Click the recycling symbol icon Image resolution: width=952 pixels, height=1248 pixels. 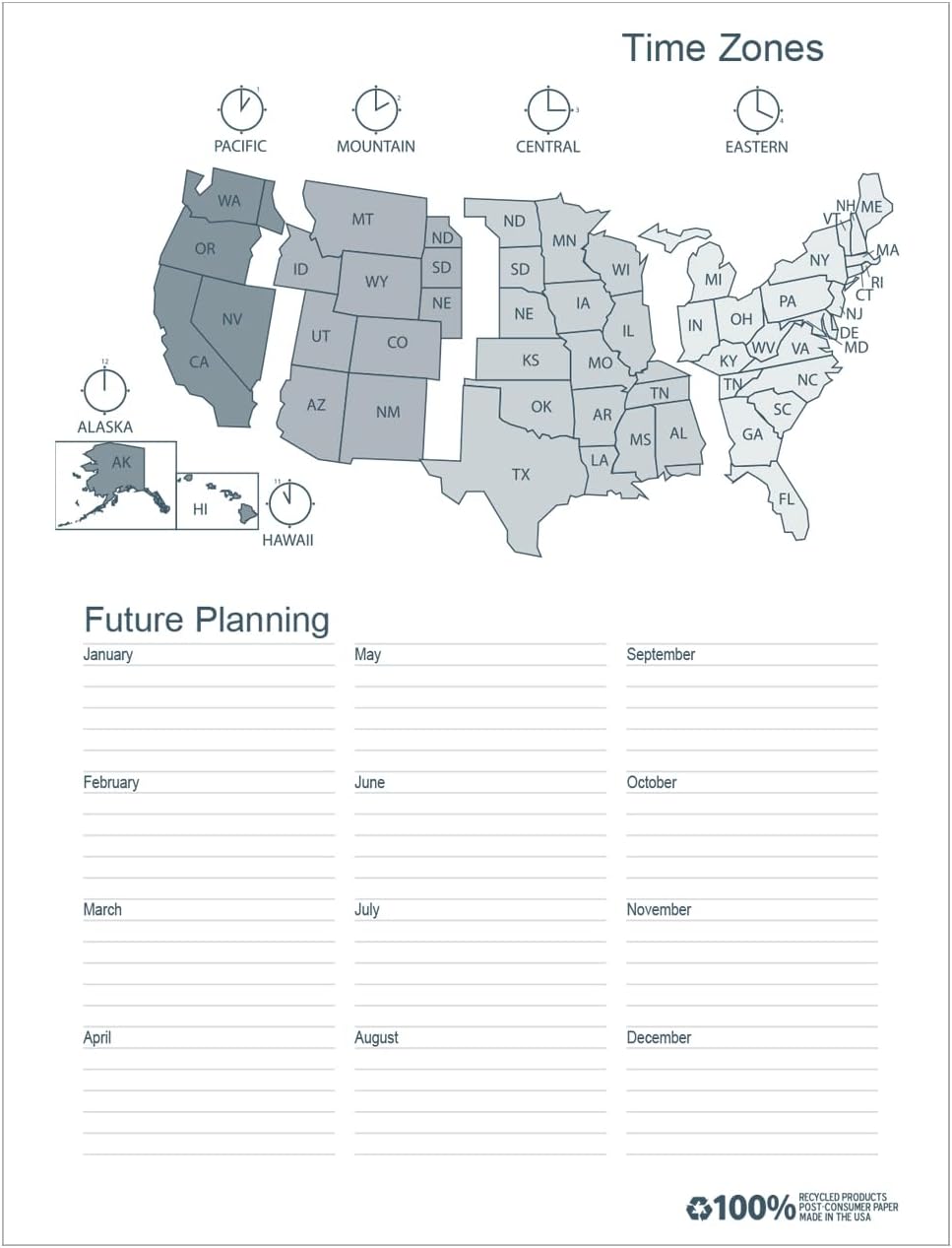(x=699, y=1208)
